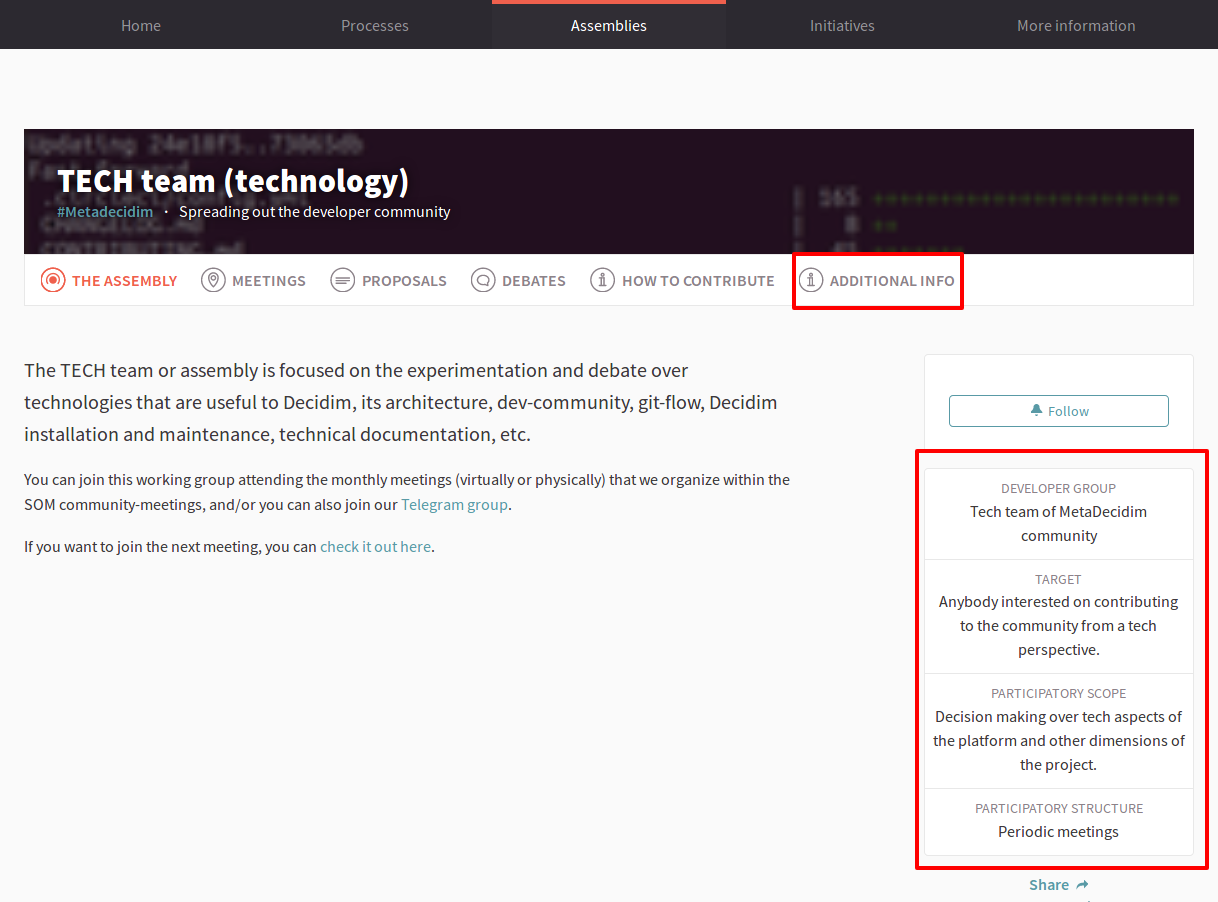Click the info icon next to HOW TO CONTRIBUTE
This screenshot has width=1218, height=902.
point(602,280)
